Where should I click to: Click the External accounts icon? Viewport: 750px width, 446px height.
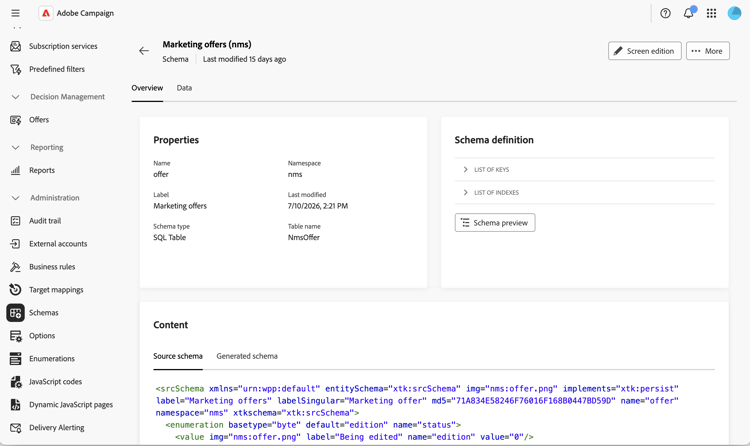click(x=15, y=244)
